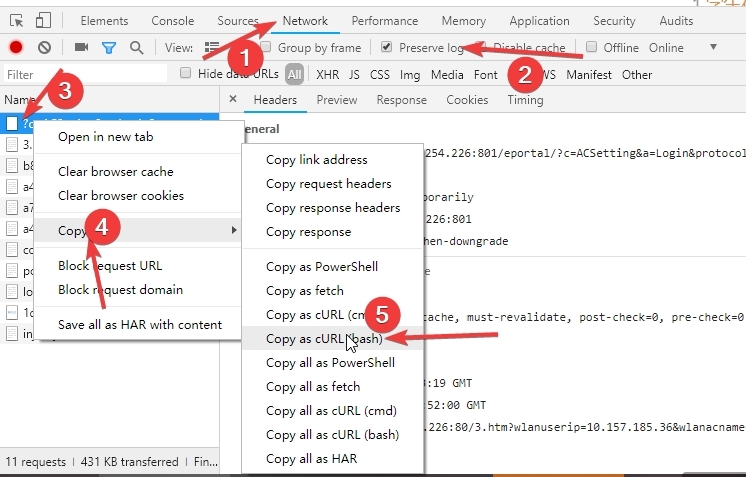Filter requests by Other
The height and width of the screenshot is (477, 746).
[x=637, y=75]
